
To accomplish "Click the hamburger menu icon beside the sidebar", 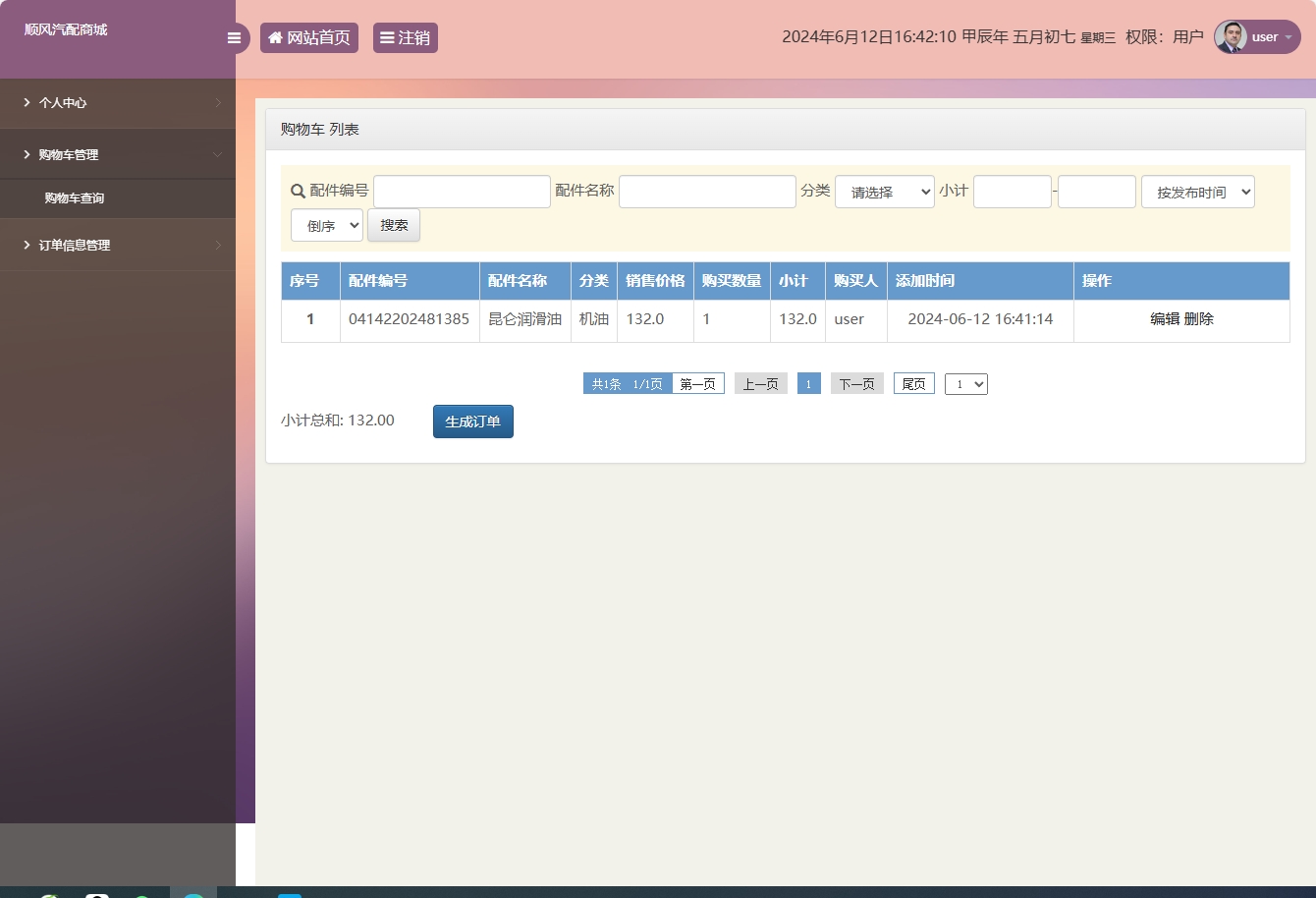I will pyautogui.click(x=234, y=37).
